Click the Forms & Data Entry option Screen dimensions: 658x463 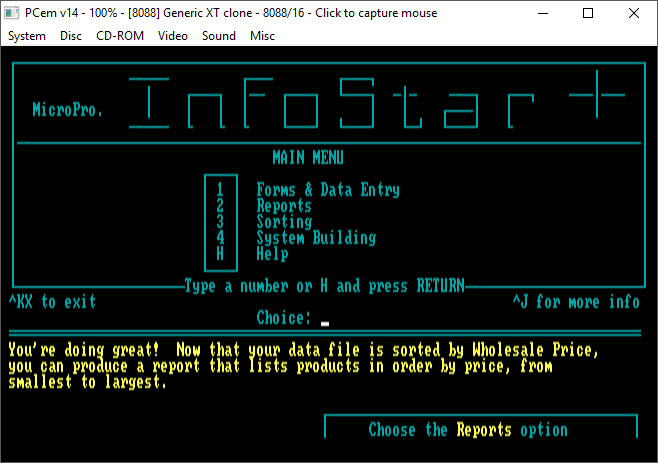(x=328, y=190)
